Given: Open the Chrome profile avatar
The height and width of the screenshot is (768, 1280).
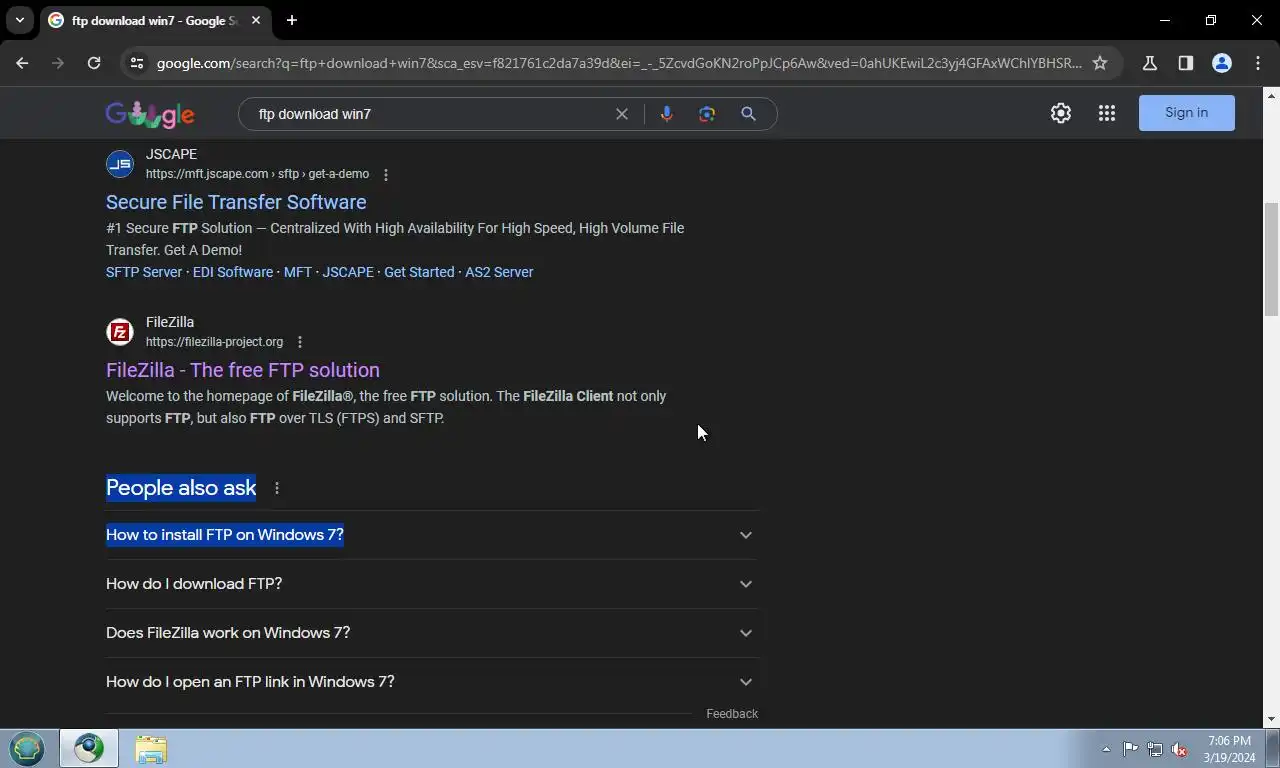Looking at the screenshot, I should [1221, 63].
